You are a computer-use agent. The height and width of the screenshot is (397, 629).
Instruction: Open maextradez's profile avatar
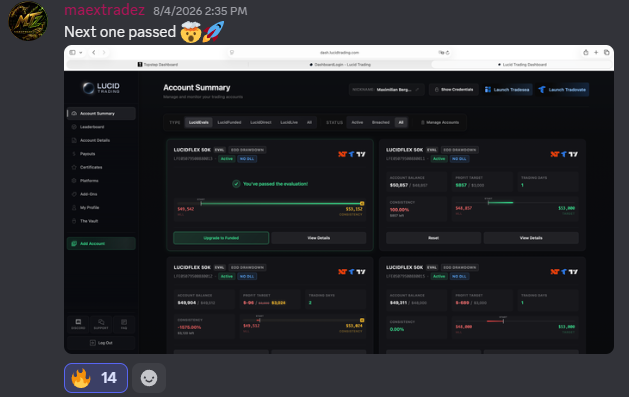point(28,21)
